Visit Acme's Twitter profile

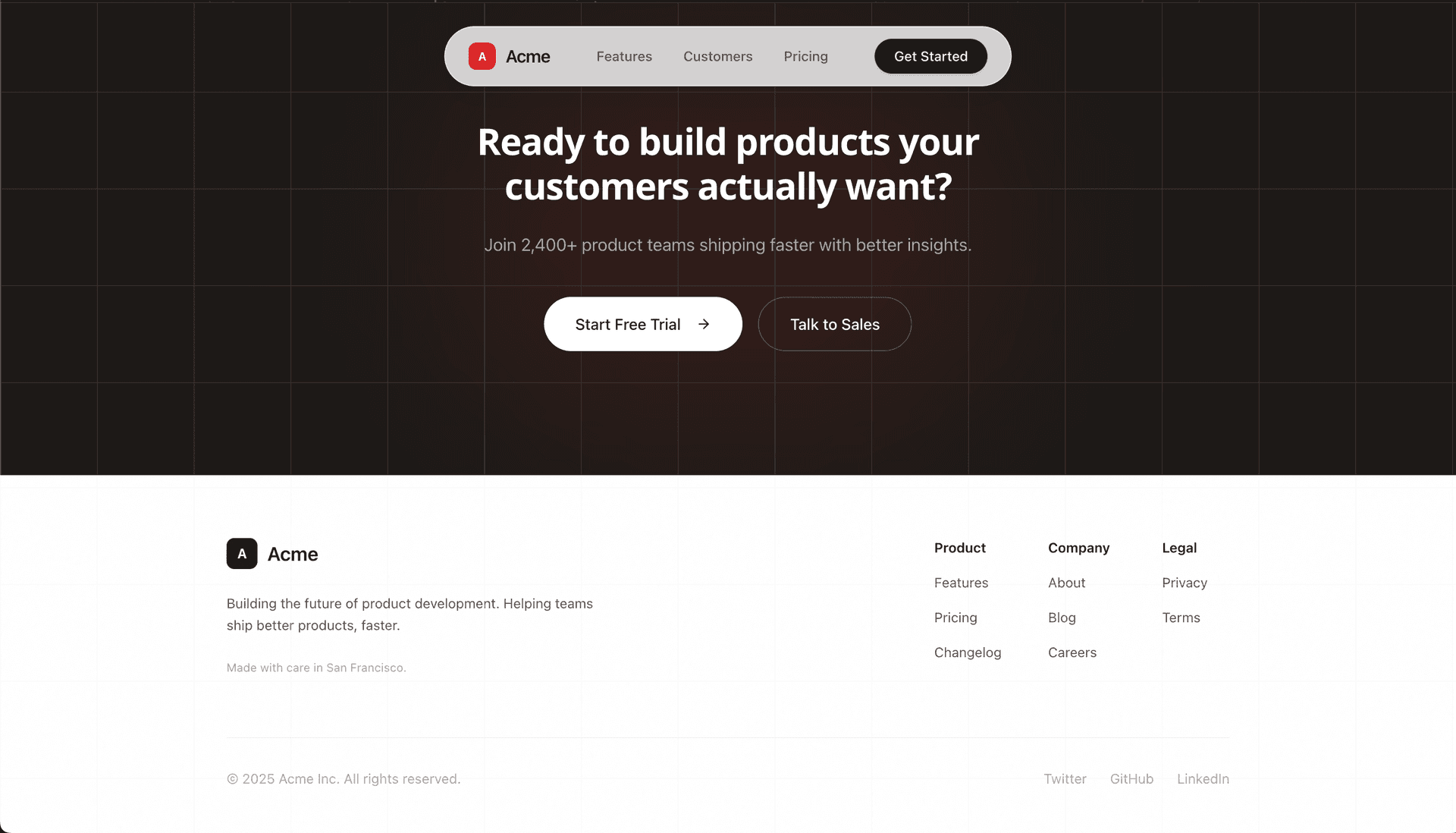(x=1065, y=778)
